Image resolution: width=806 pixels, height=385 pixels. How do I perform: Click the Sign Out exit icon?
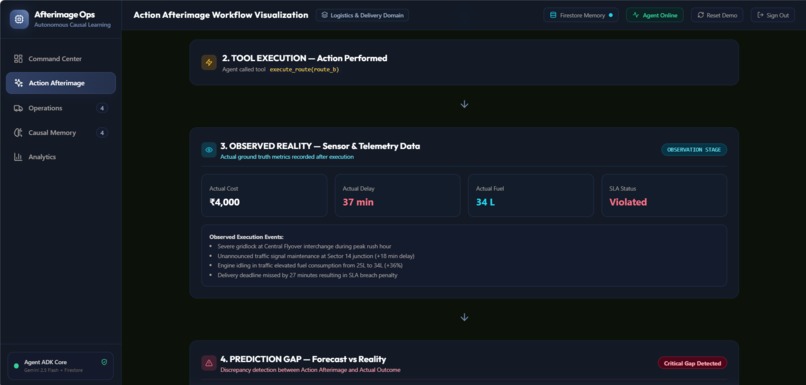[761, 15]
